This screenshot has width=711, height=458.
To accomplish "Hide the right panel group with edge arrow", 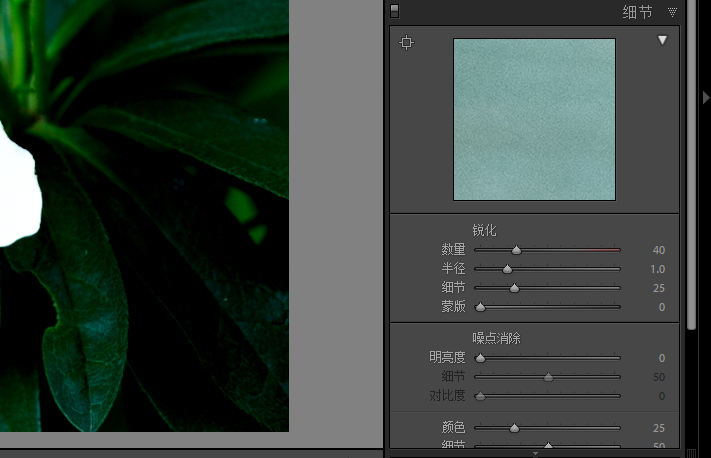I will tap(706, 97).
